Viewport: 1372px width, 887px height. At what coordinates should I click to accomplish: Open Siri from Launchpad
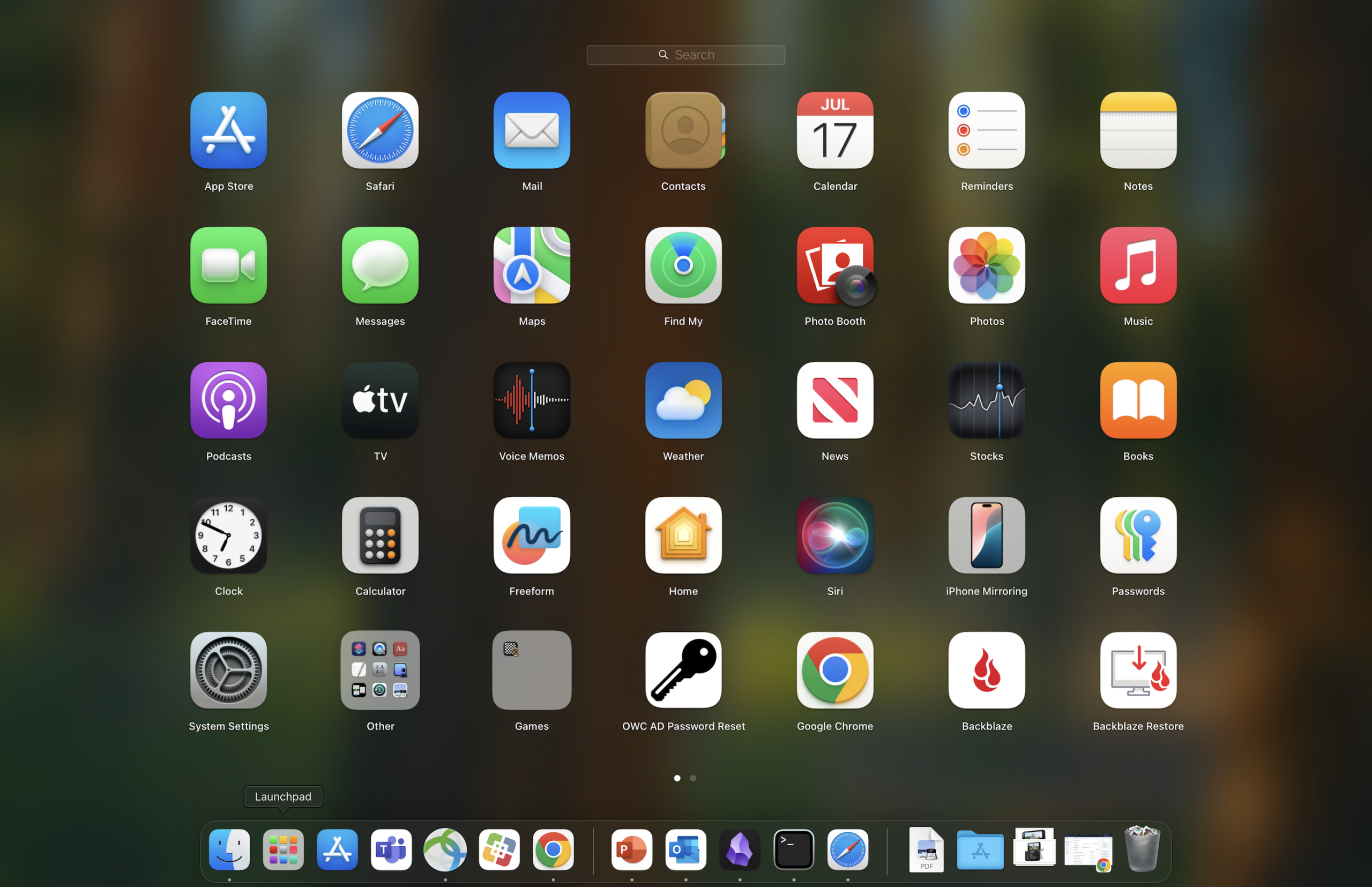click(x=834, y=535)
